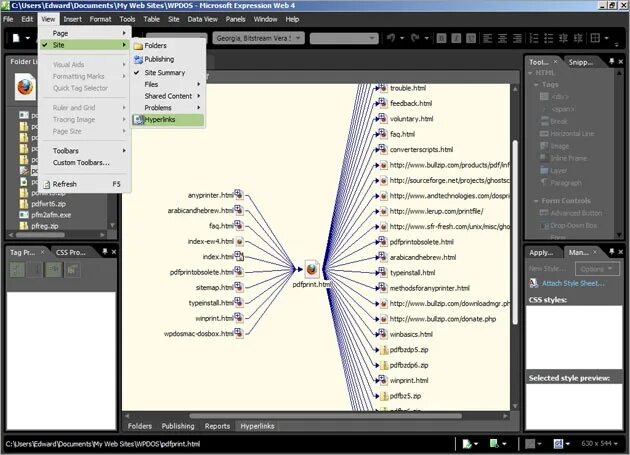Select pdfwrt6.zip in Folder List

48,204
